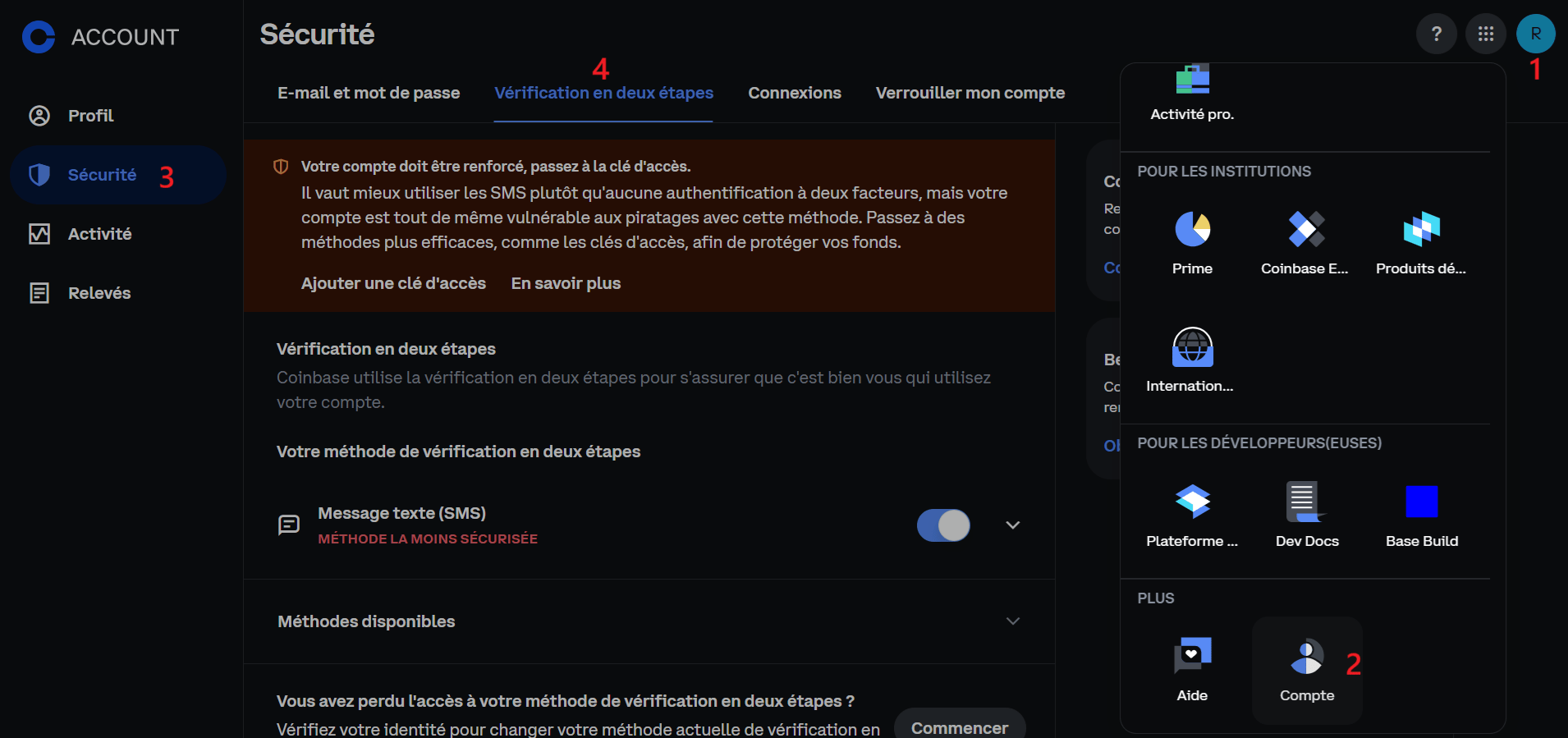Open the user avatar R menu

click(x=1536, y=34)
